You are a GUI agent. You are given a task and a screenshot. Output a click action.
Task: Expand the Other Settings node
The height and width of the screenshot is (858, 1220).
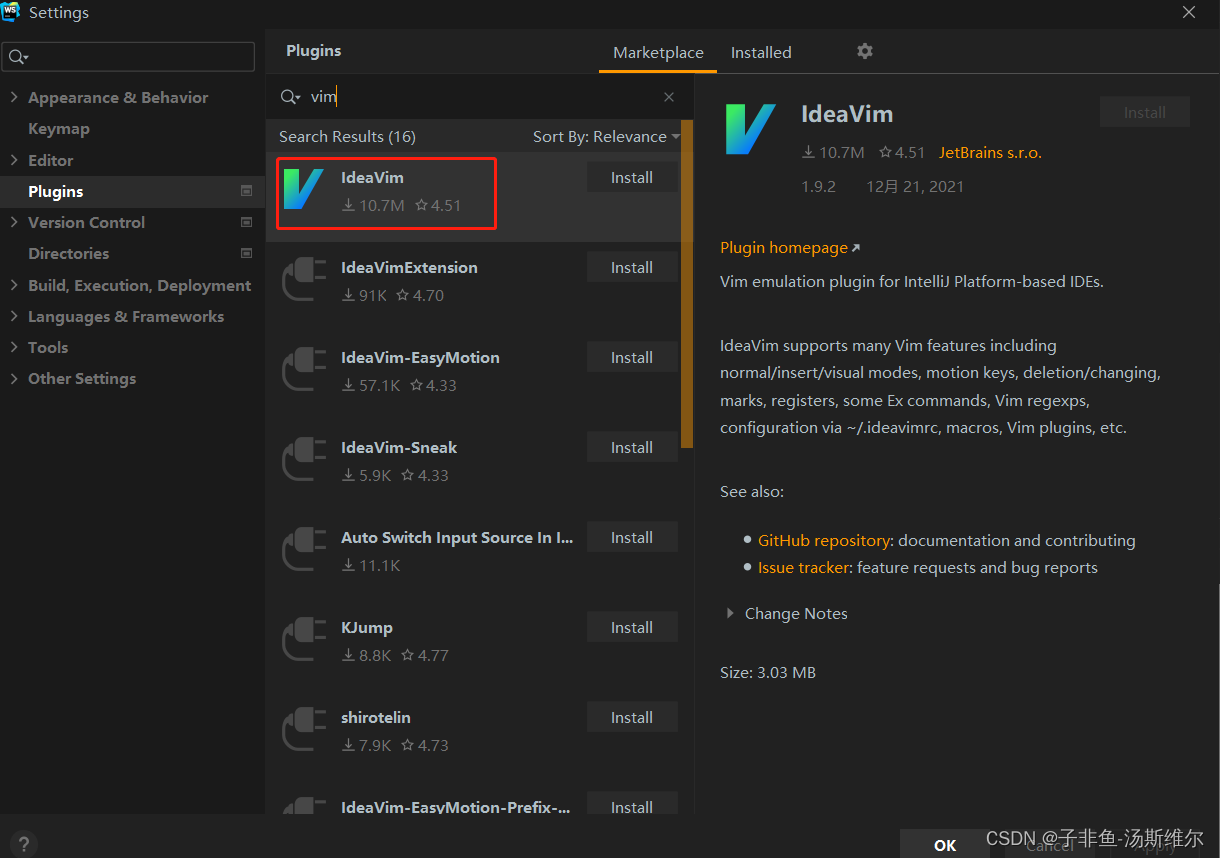click(x=14, y=378)
